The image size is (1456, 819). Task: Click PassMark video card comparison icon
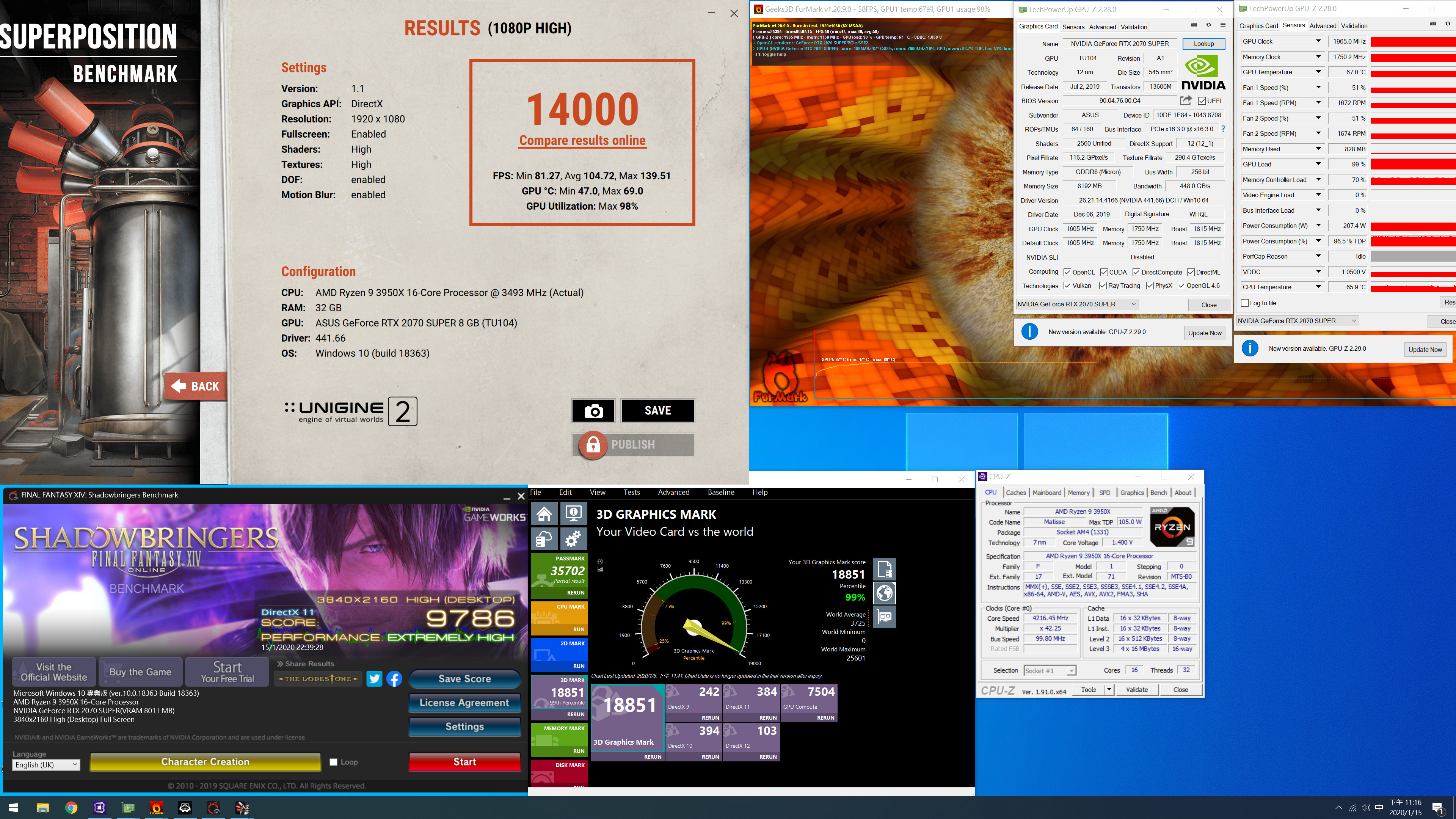pyautogui.click(x=885, y=617)
